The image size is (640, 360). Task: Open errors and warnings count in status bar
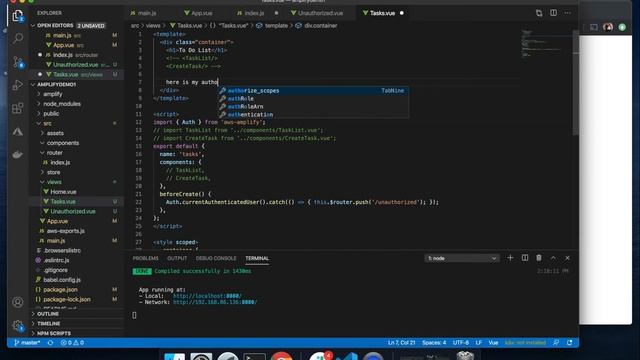tap(72, 343)
